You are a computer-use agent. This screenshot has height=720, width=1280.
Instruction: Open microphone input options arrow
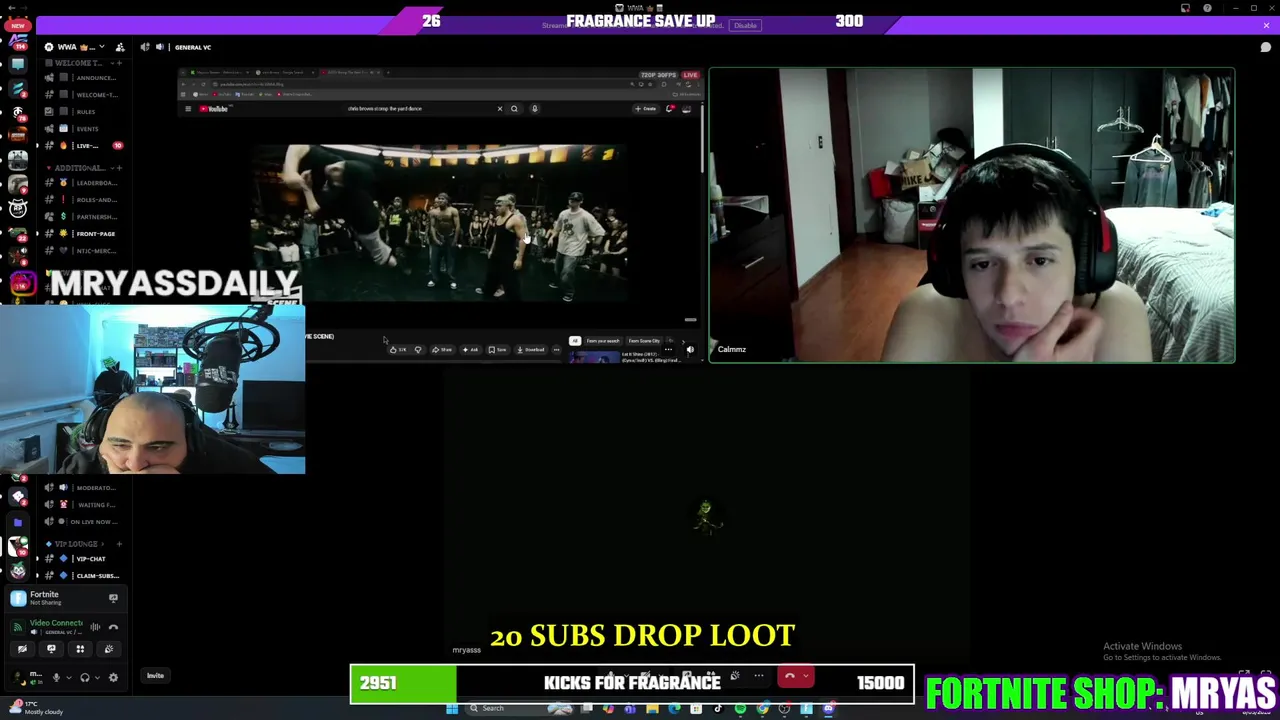68,677
